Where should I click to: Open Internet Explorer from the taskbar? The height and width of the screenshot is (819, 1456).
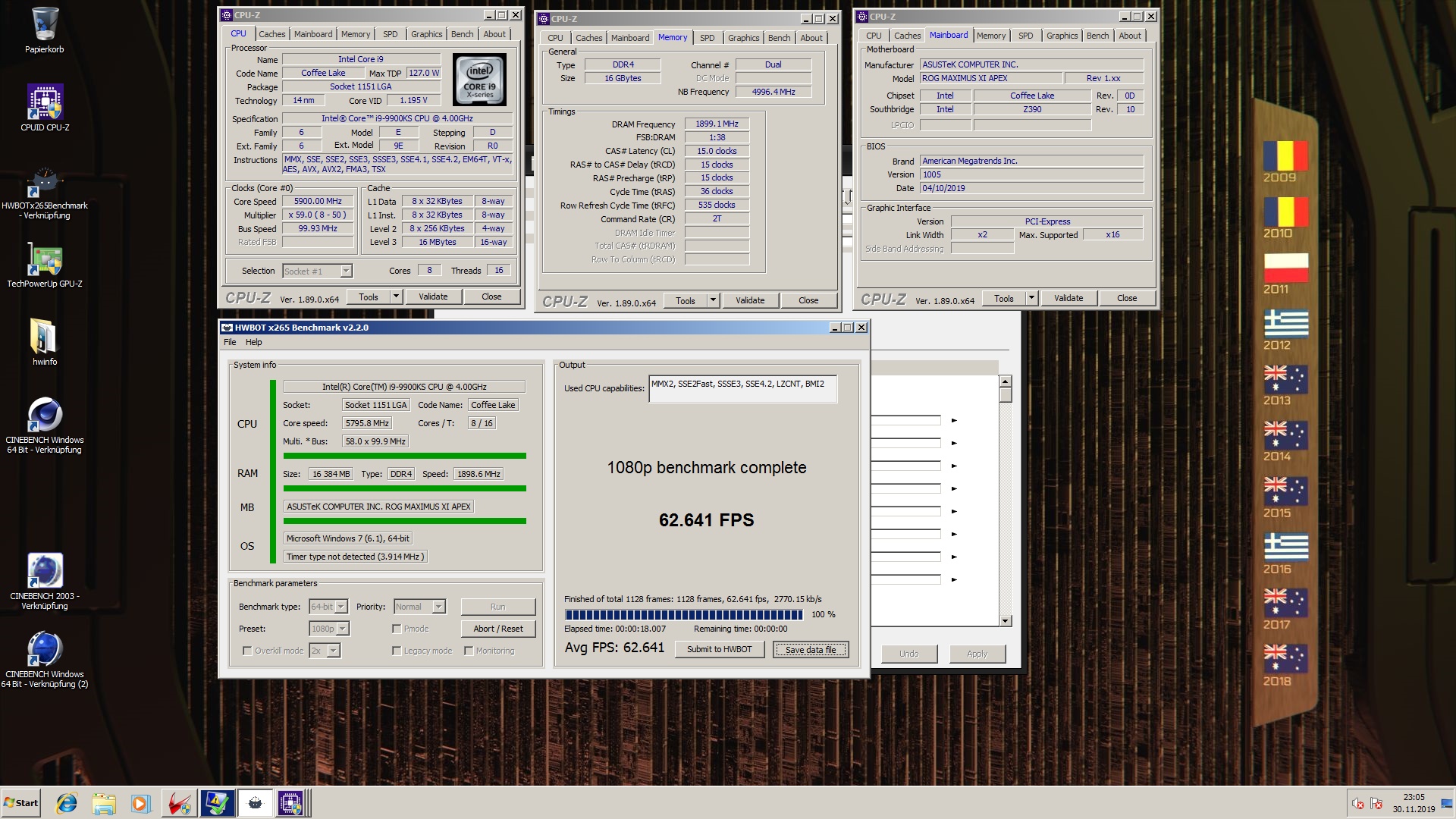click(67, 803)
